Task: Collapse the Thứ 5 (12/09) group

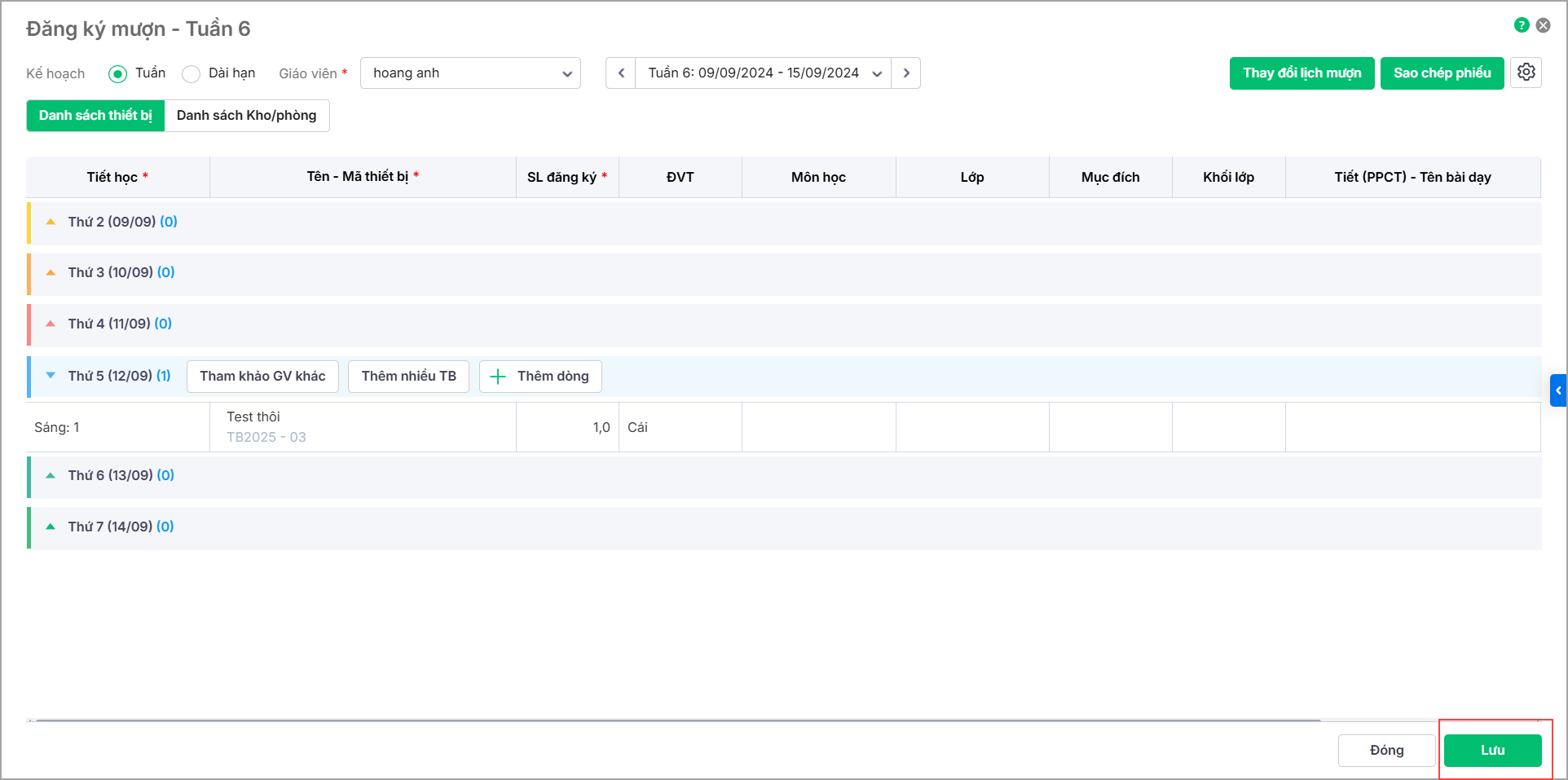Action: pyautogui.click(x=51, y=376)
